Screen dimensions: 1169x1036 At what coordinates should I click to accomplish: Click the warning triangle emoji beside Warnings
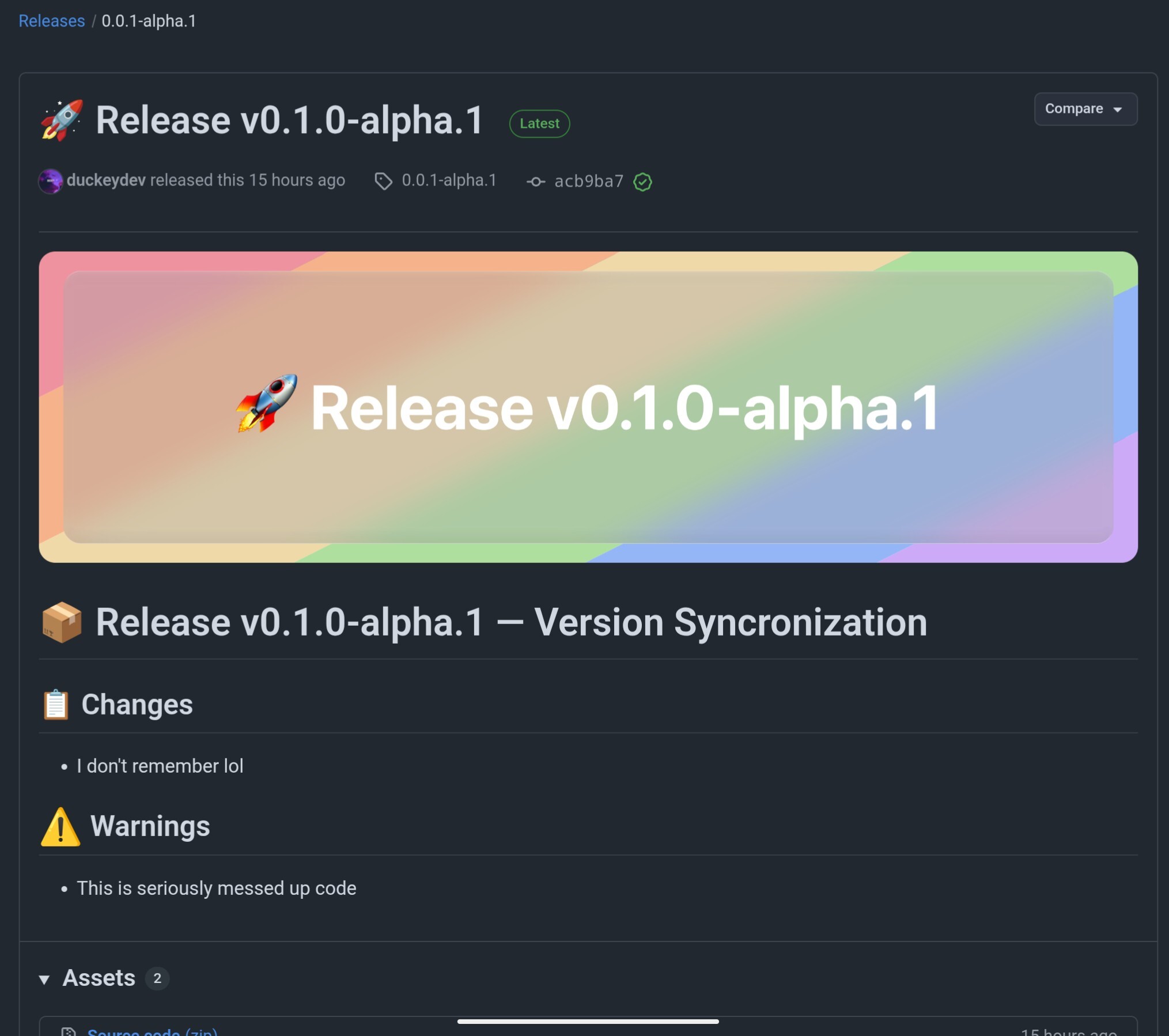(x=60, y=827)
